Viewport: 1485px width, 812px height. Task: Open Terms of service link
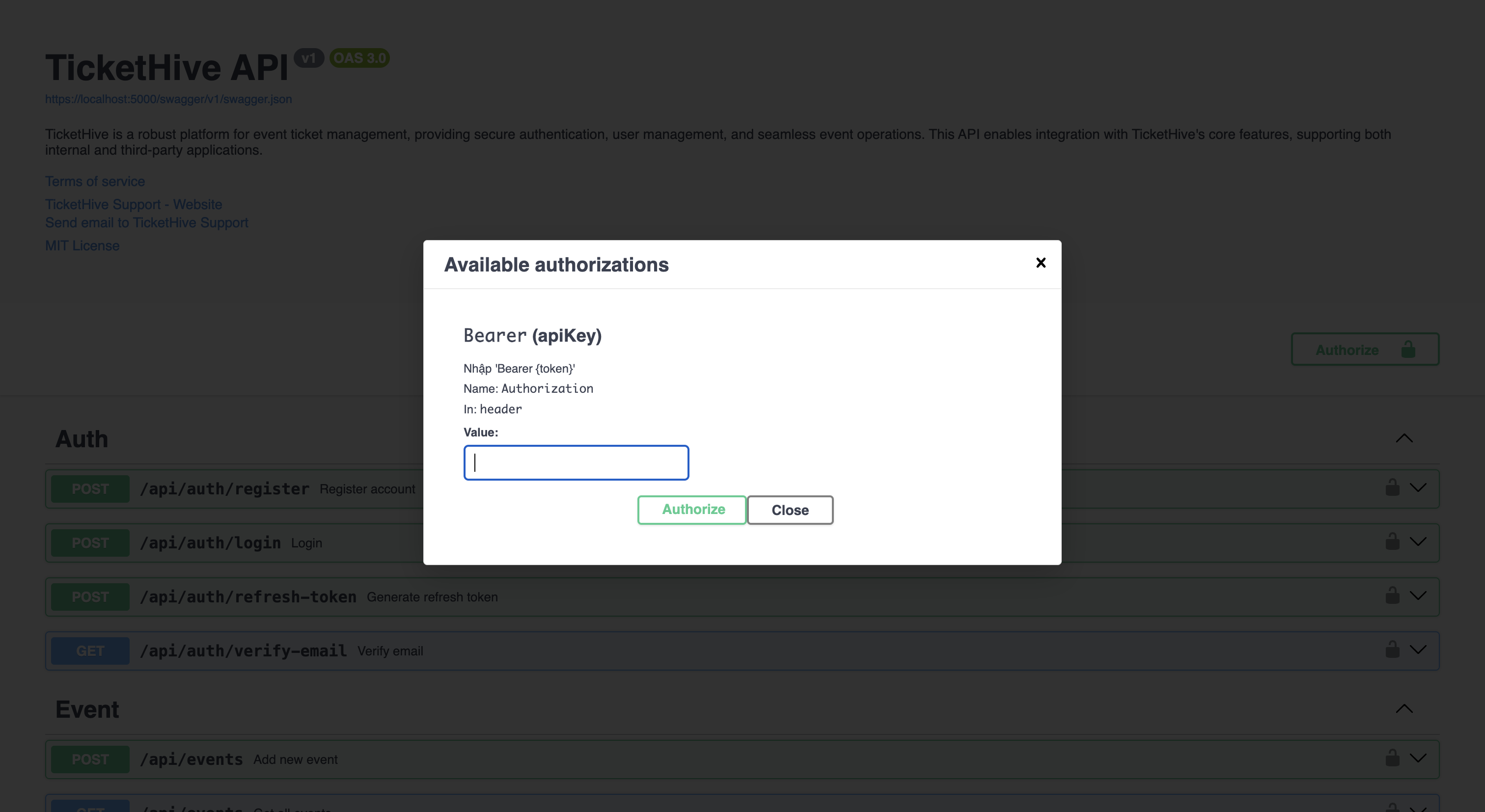95,182
